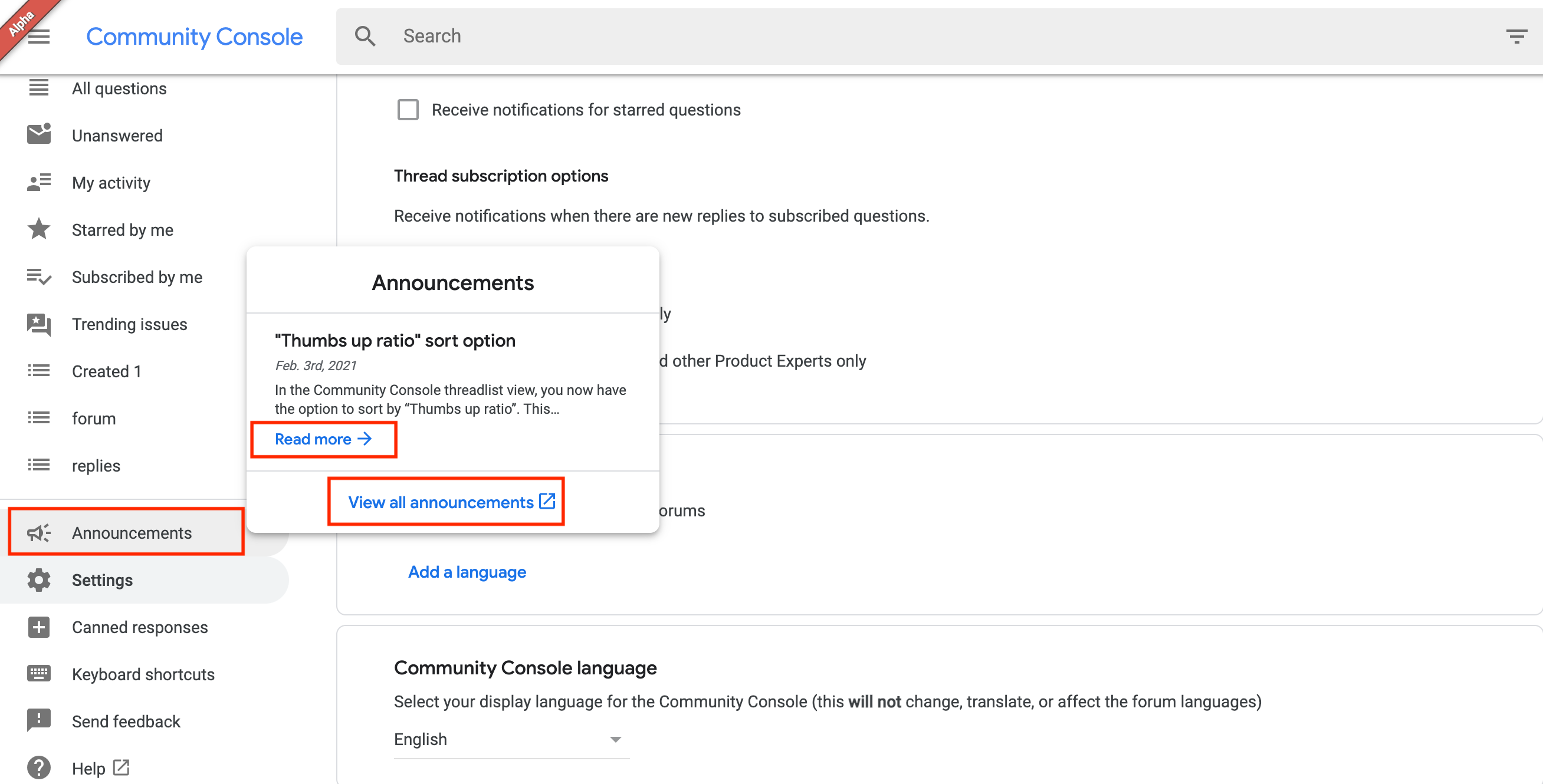Viewport: 1543px width, 784px height.
Task: Click the Starred by me star icon
Action: (x=39, y=229)
